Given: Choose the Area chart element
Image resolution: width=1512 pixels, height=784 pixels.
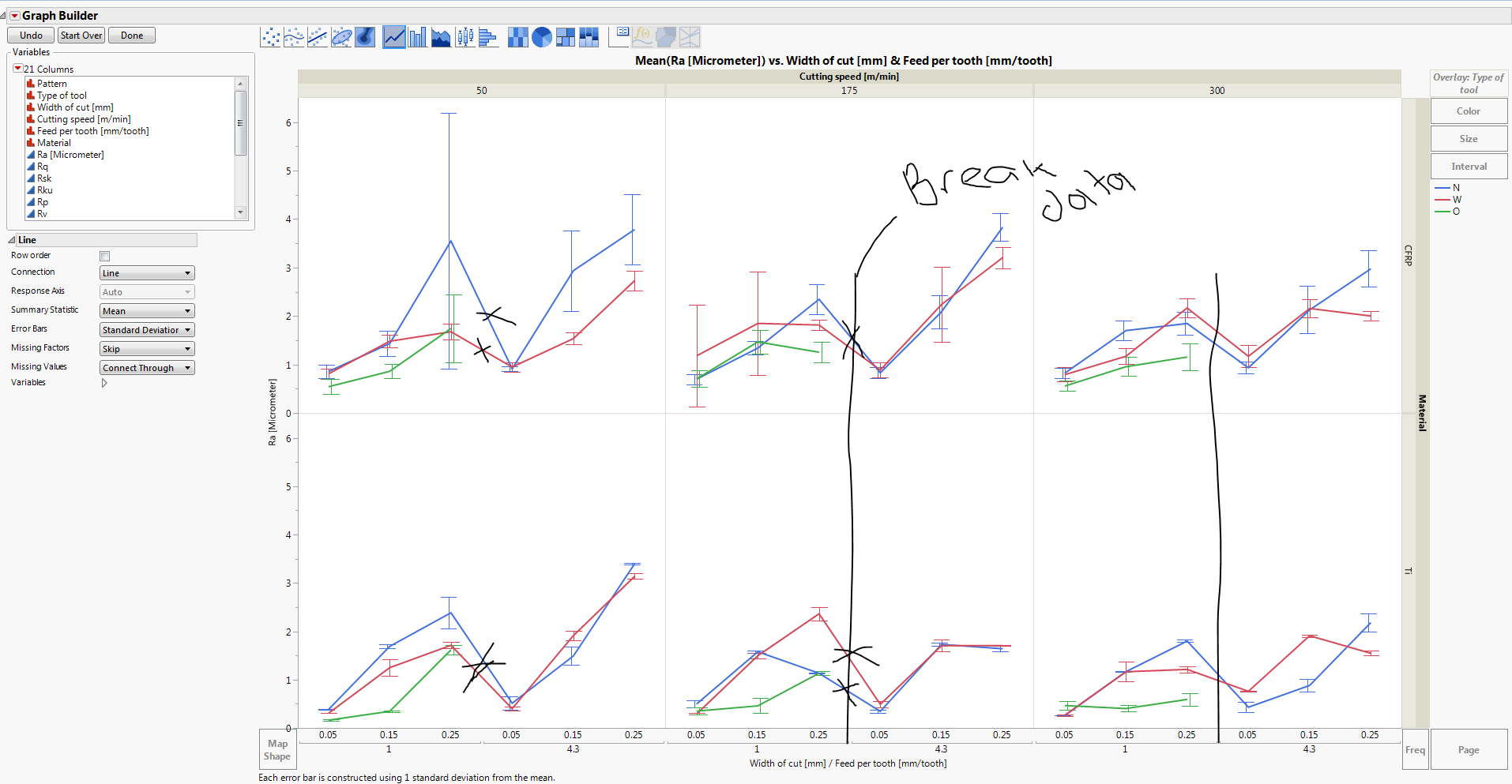Looking at the screenshot, I should pos(441,36).
